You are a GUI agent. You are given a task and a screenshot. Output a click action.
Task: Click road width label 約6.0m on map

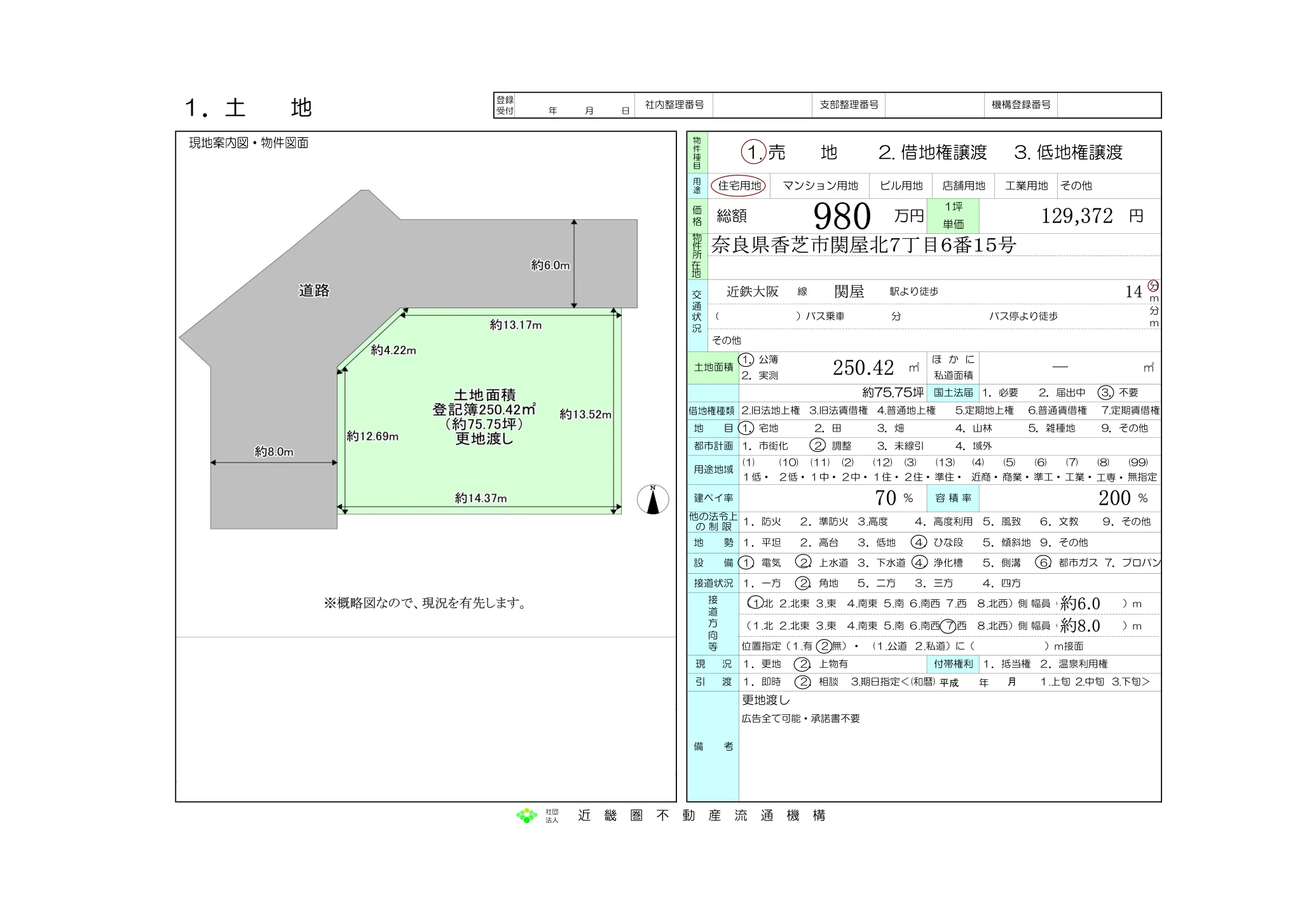point(551,266)
